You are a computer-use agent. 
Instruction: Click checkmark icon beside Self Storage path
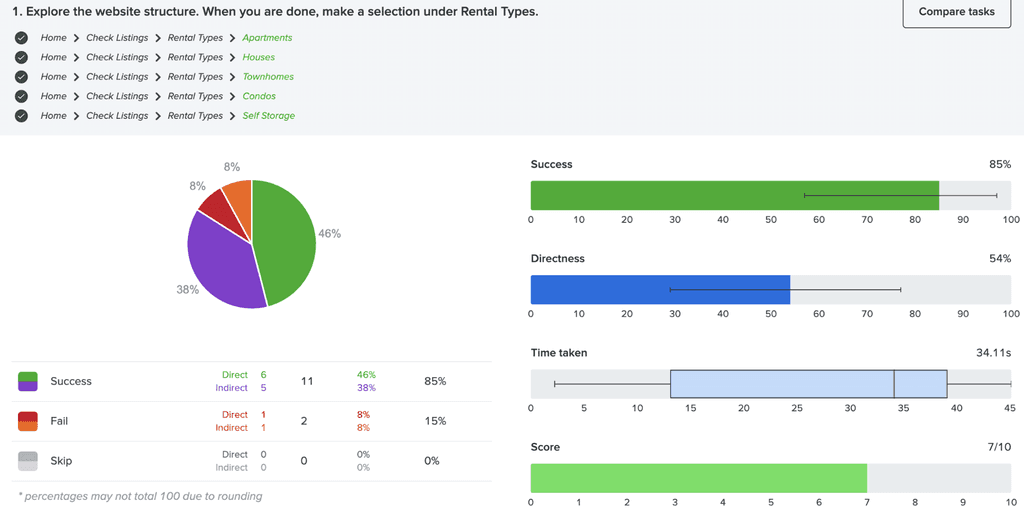pos(22,116)
